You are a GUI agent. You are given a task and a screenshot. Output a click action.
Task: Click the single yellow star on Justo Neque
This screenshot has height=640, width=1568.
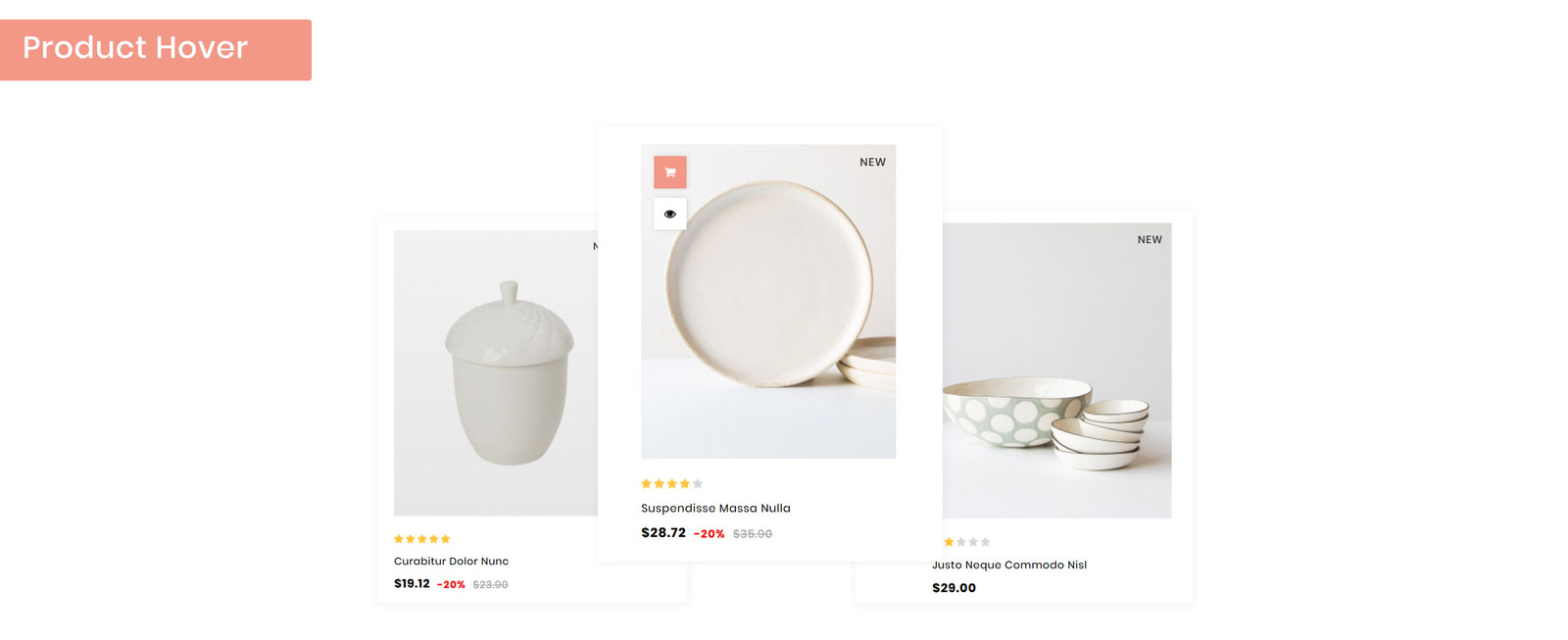coord(947,541)
